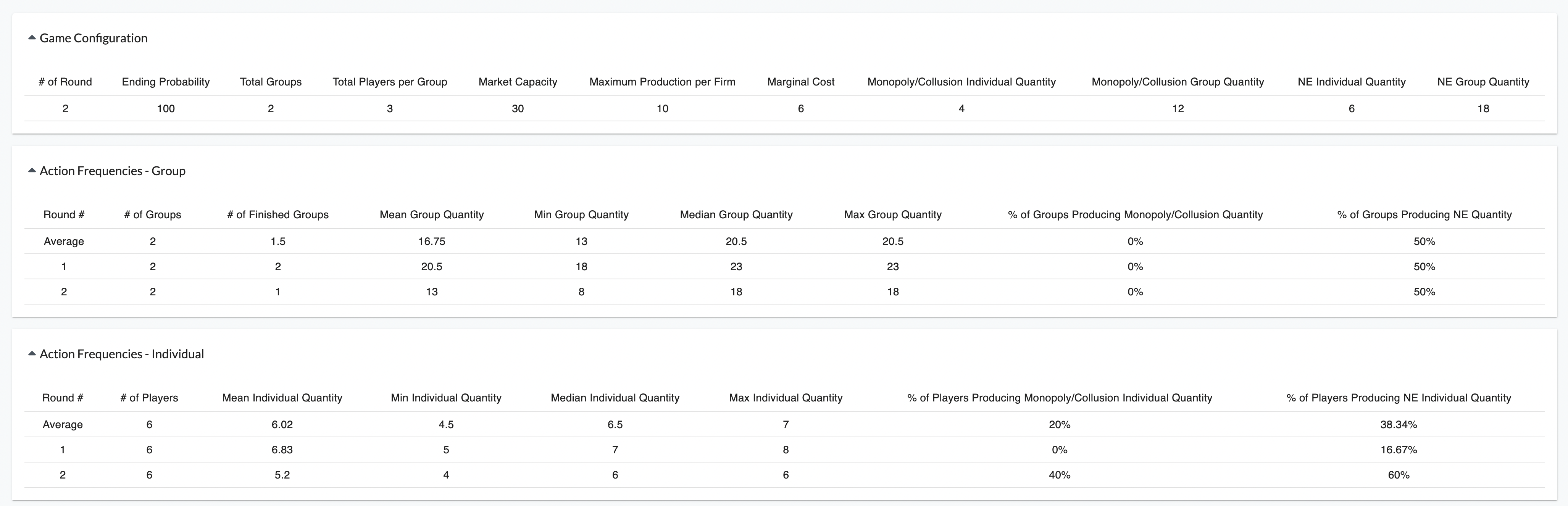Click '% of Groups Producing Monopoly/Collusion Quantity' header

pyautogui.click(x=1135, y=214)
